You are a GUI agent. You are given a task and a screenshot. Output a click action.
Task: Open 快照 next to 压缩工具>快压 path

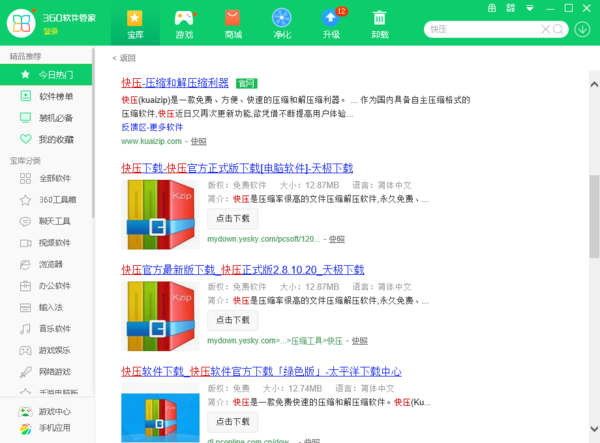coord(360,341)
